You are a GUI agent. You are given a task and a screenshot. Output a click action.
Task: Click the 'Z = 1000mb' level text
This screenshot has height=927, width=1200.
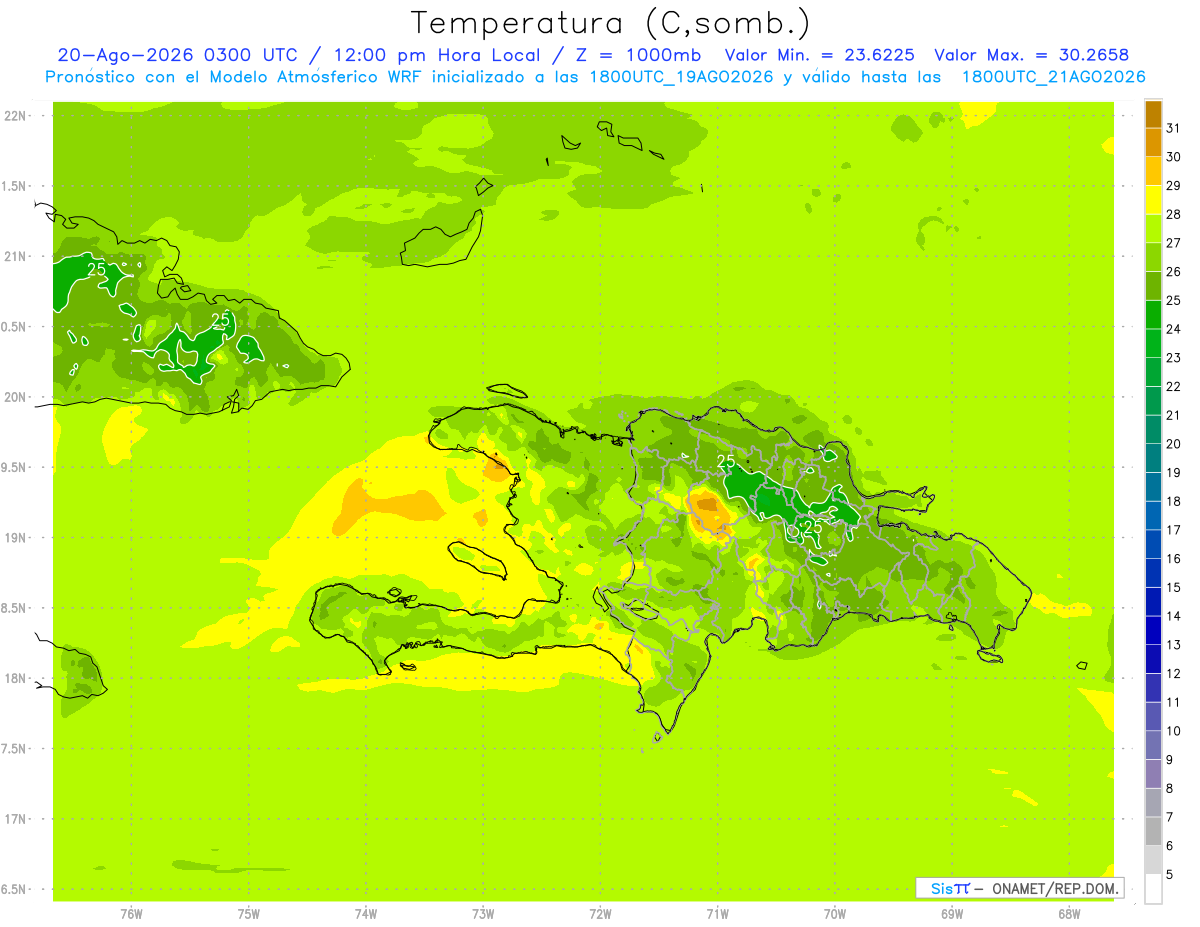click(x=641, y=55)
